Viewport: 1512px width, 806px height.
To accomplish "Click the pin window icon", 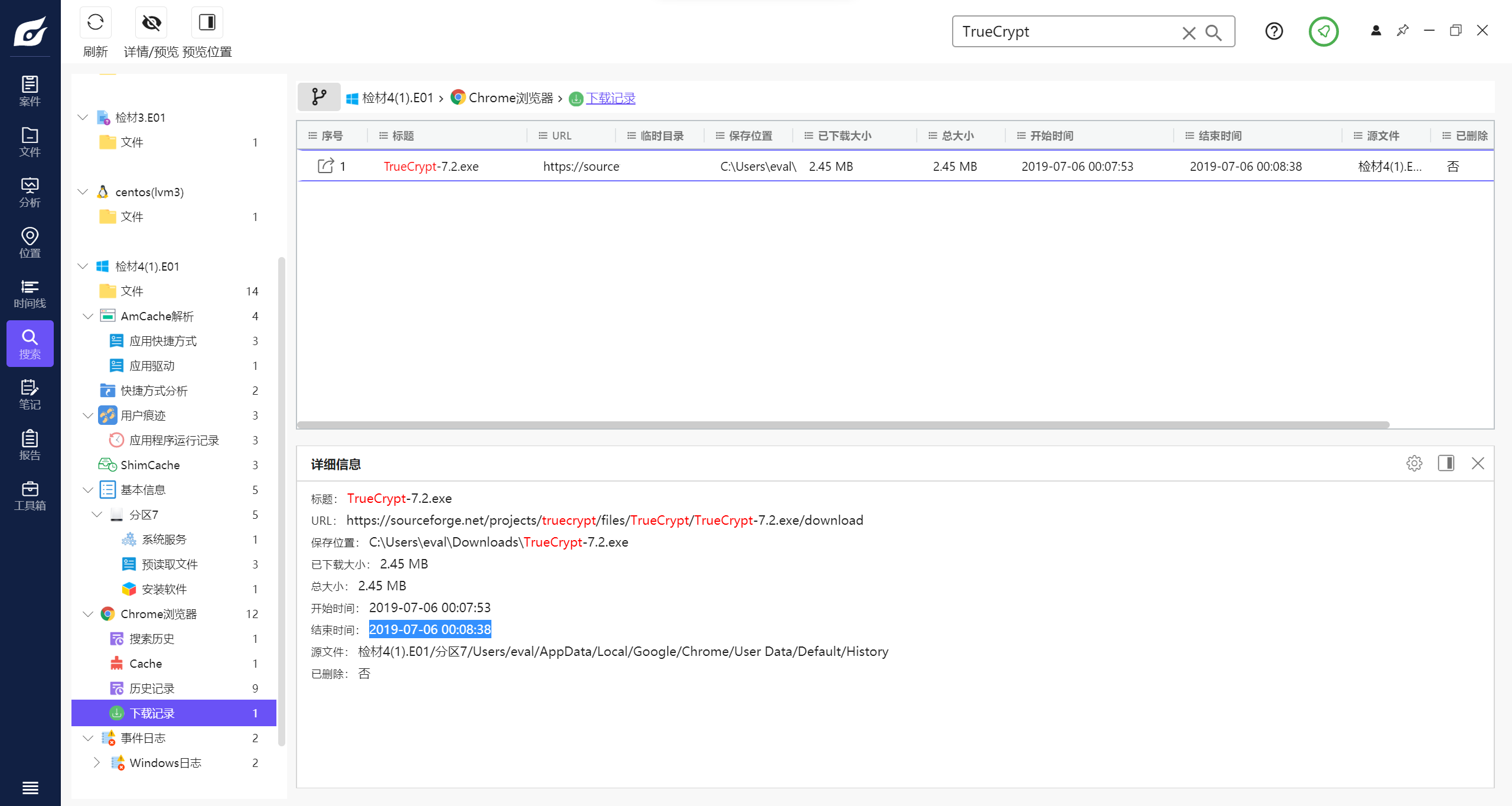I will click(x=1403, y=30).
